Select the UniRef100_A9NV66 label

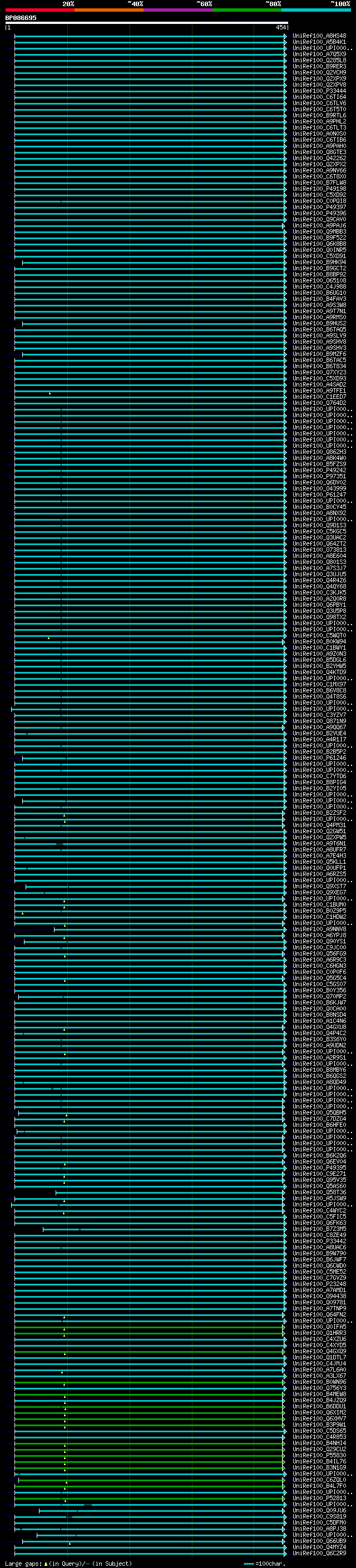pyautogui.click(x=319, y=170)
